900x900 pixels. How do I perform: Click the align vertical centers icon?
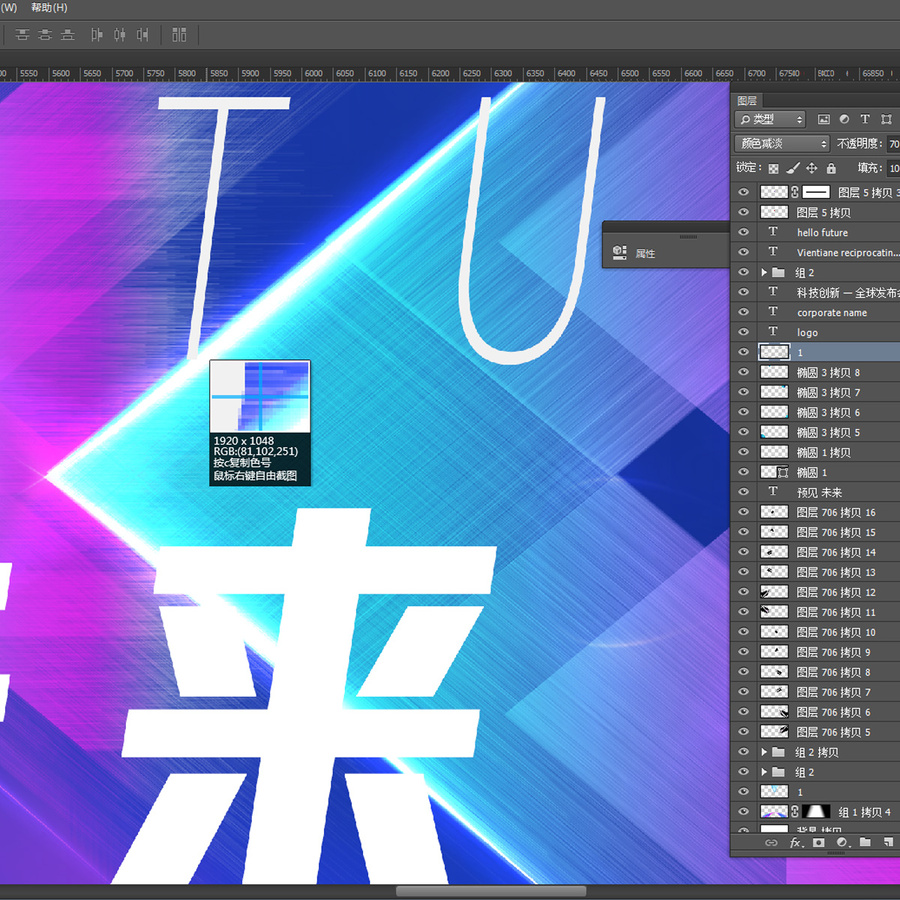coord(45,35)
